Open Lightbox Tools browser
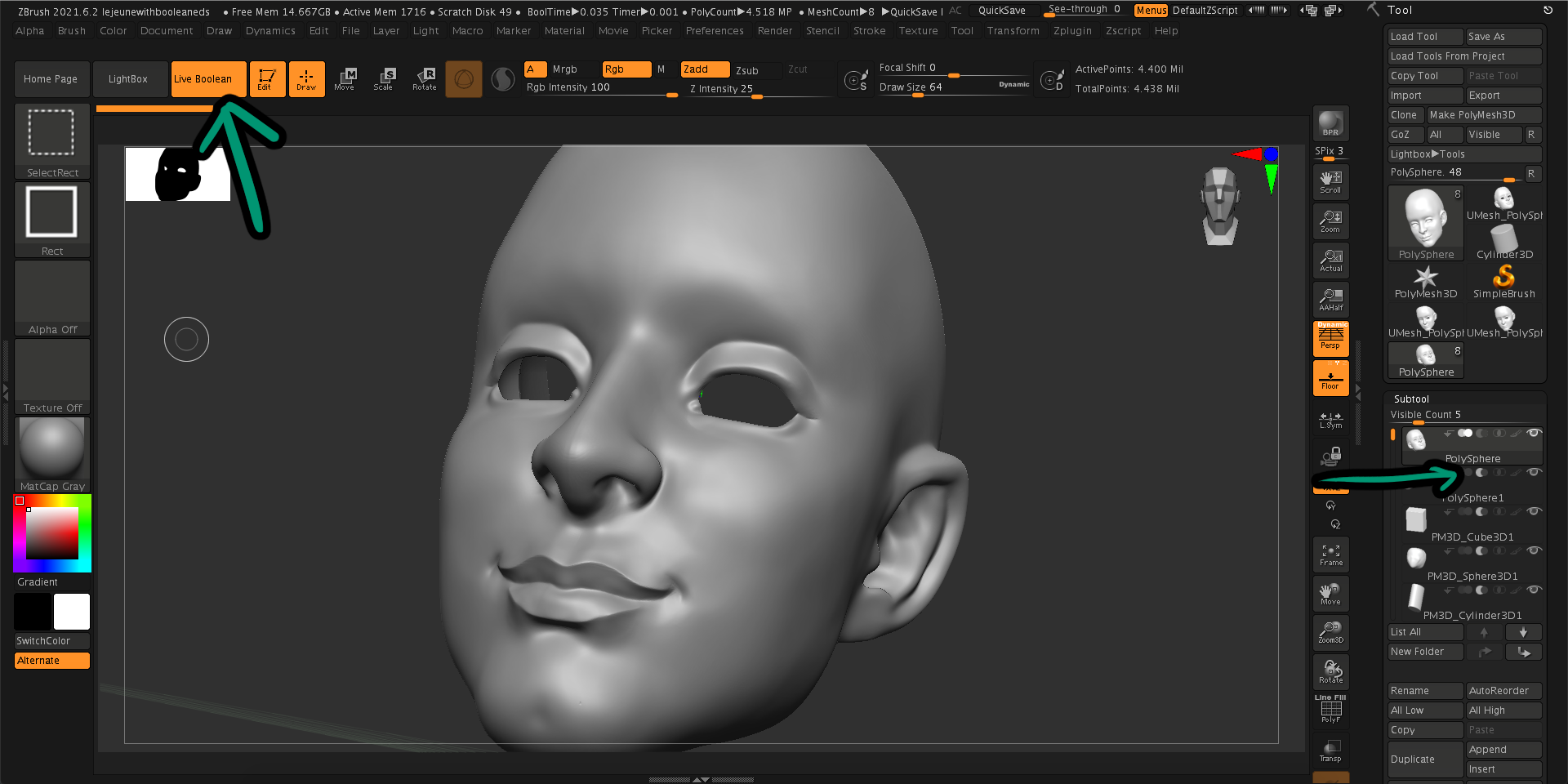 tap(1464, 154)
